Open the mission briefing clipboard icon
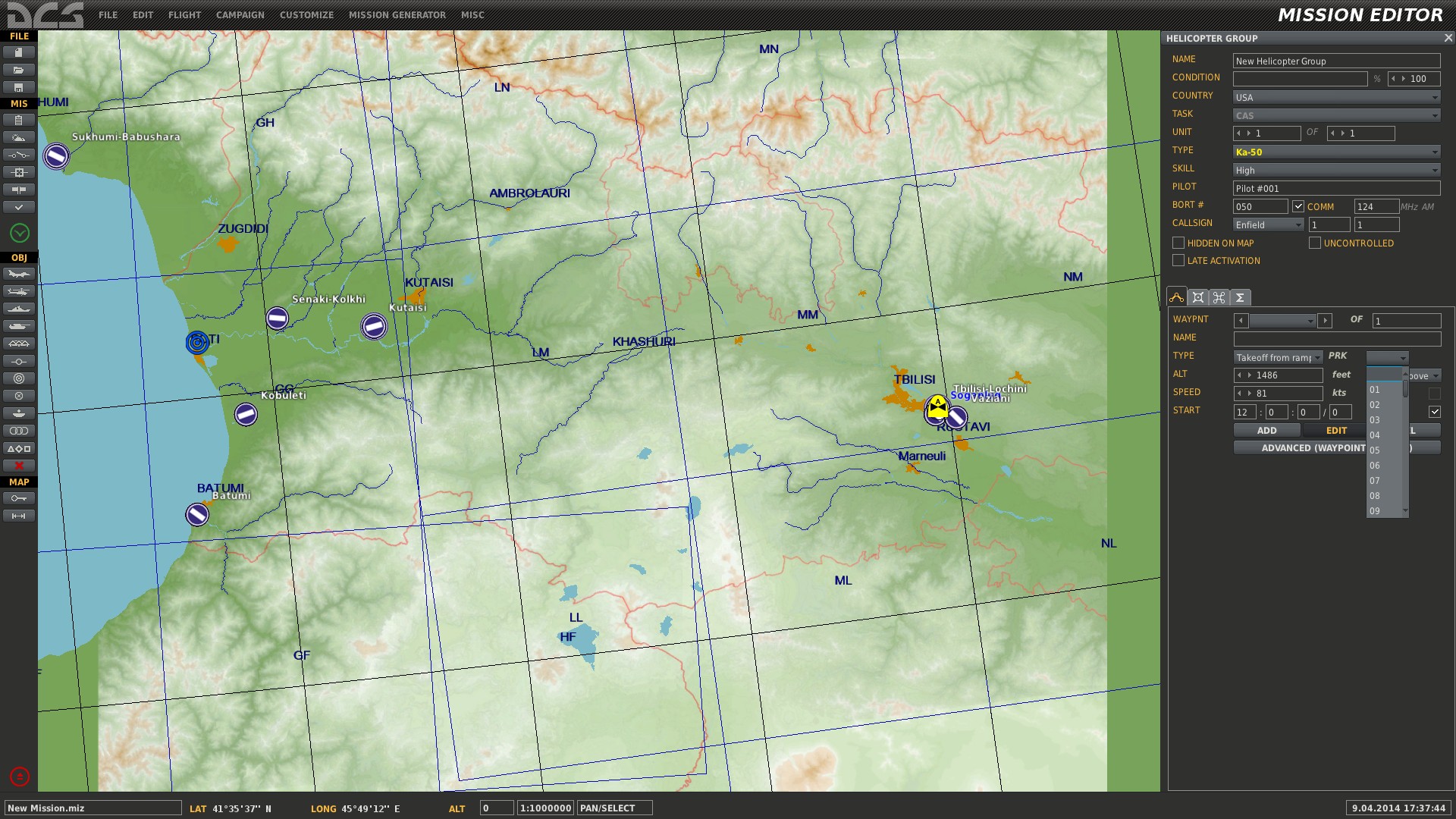The image size is (1456, 819). 19,120
